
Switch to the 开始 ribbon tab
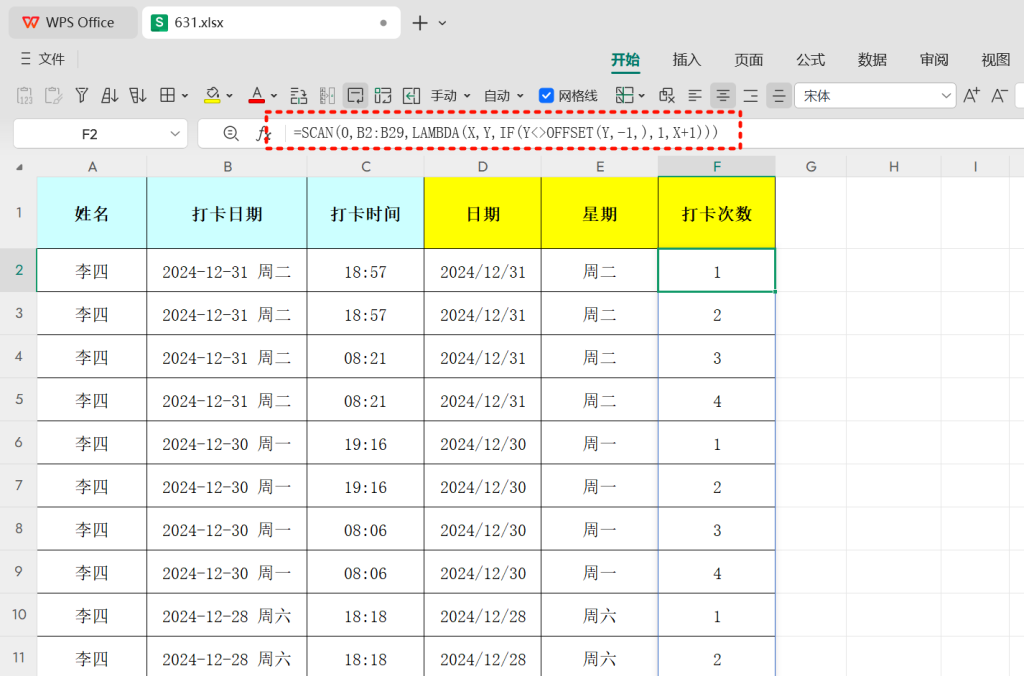point(625,59)
